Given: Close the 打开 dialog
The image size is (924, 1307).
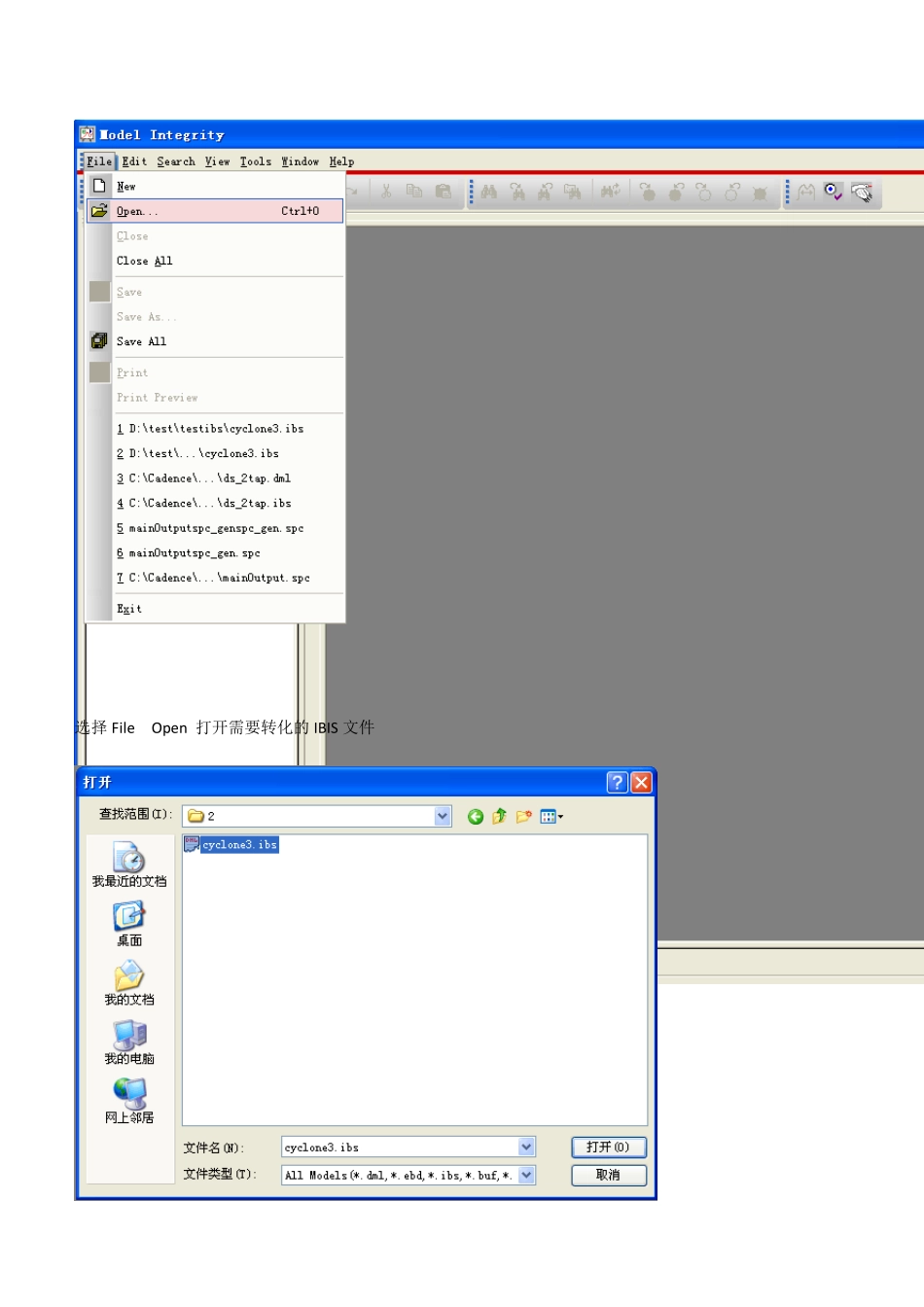Looking at the screenshot, I should [x=641, y=782].
